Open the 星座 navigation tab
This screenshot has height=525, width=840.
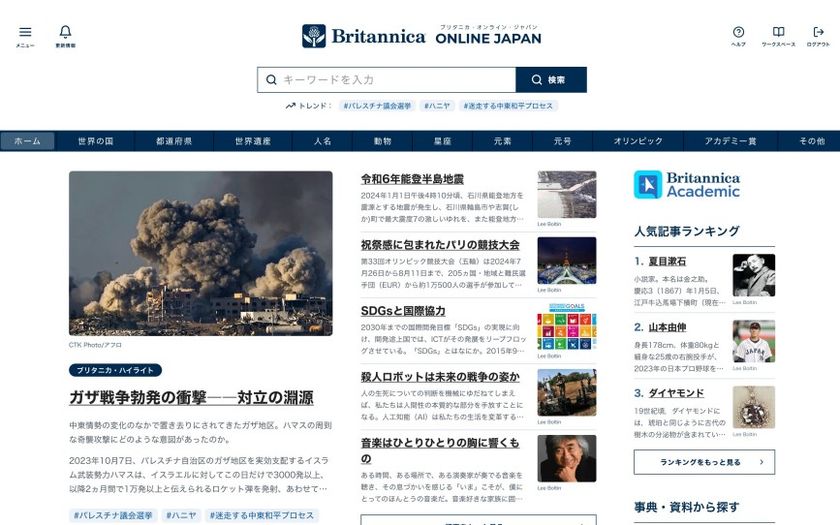[x=442, y=141]
